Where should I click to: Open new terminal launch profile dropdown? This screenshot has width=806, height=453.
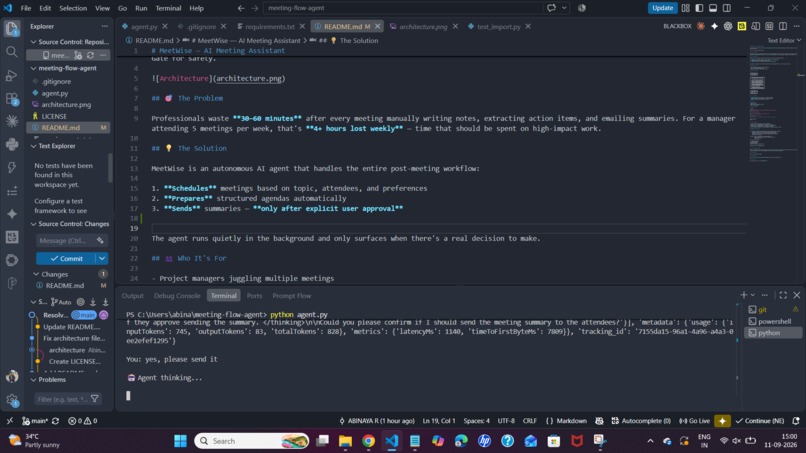[753, 295]
